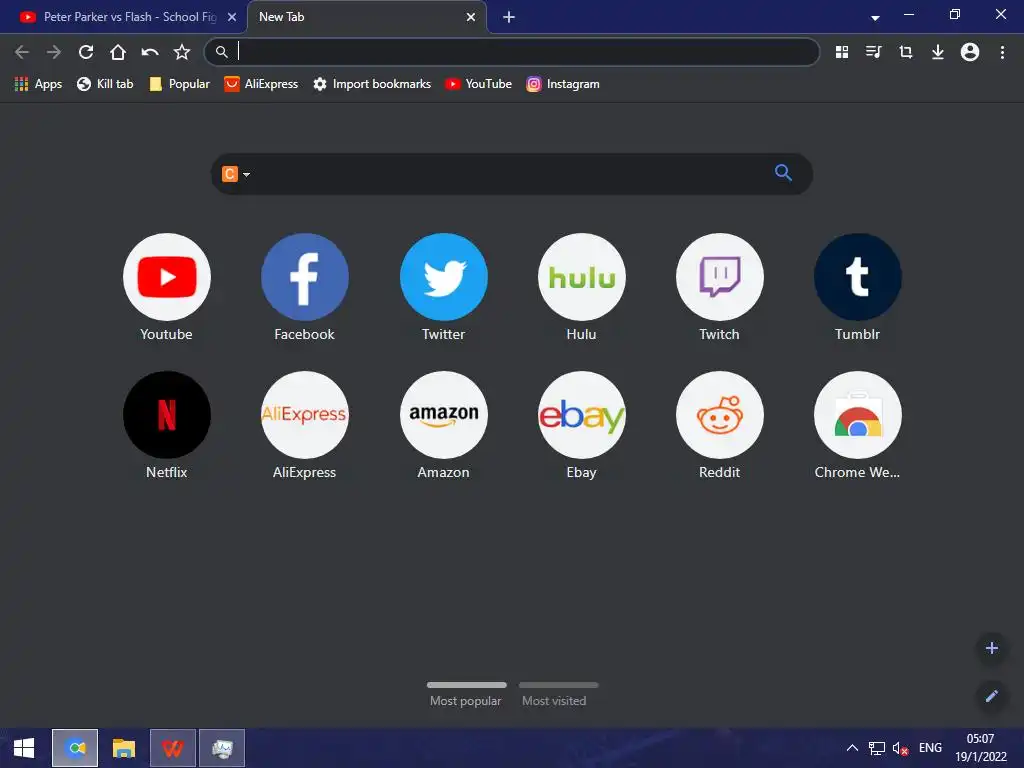Open the Facebook speed dial tile
This screenshot has height=768, width=1024.
[x=305, y=287]
